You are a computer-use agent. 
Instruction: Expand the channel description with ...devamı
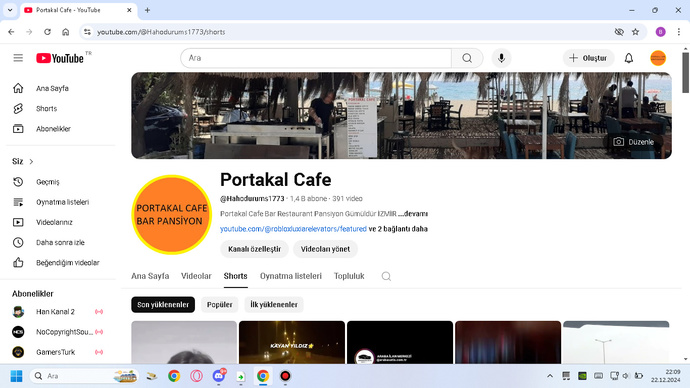point(413,214)
